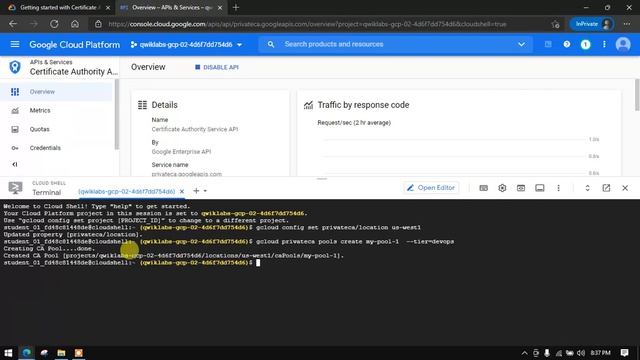Reload the current page
The image size is (640, 360).
tap(54, 24)
